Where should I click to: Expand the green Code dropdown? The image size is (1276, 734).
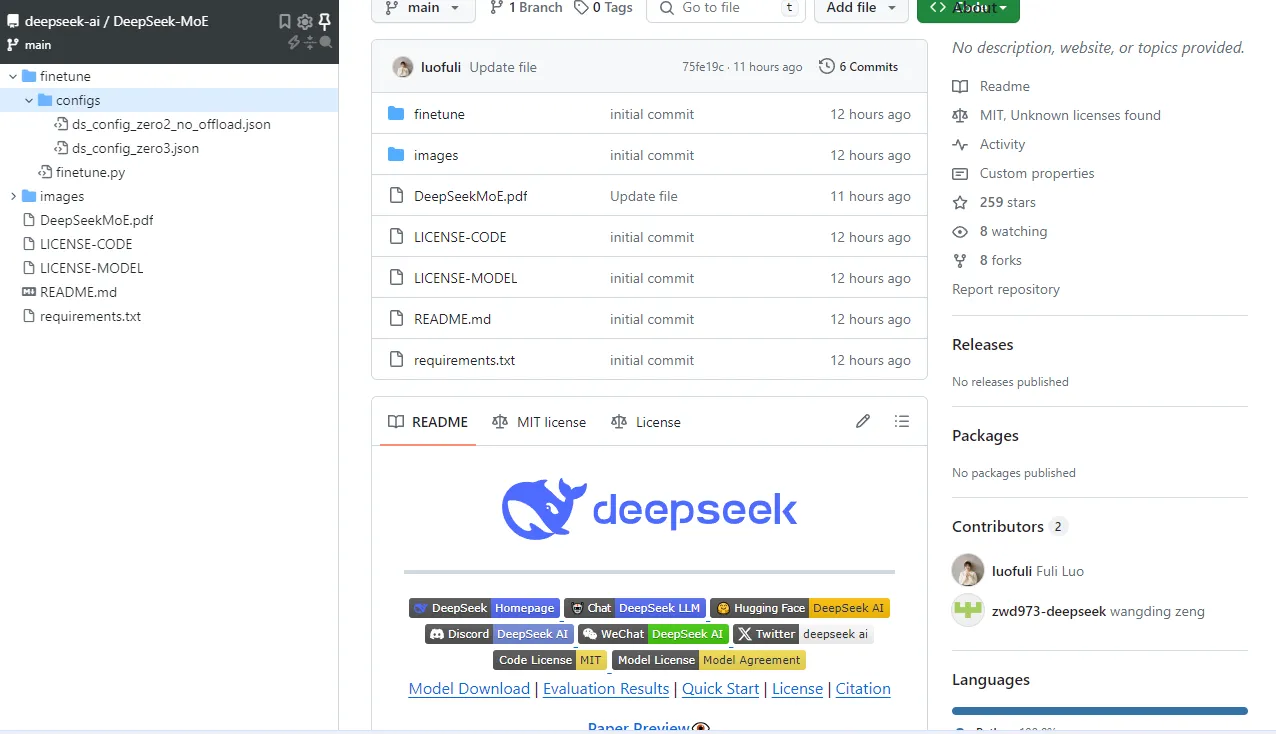[968, 8]
